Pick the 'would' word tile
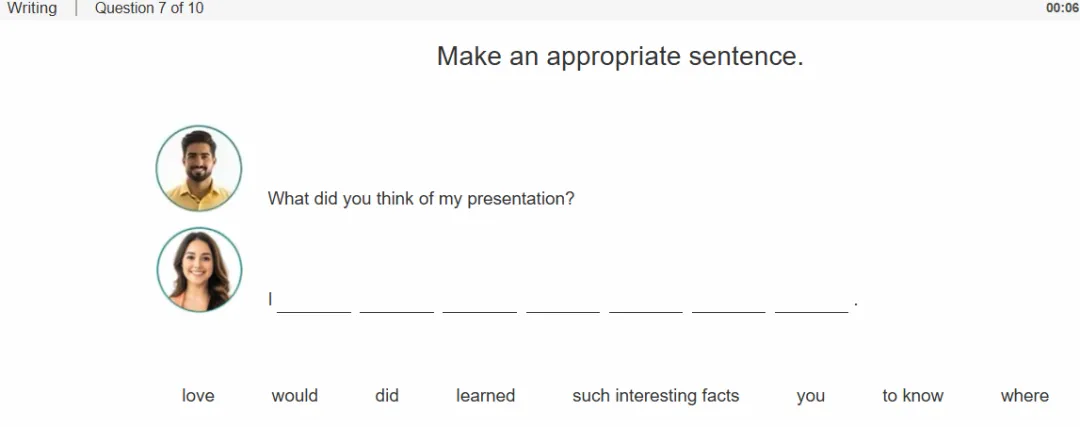This screenshot has height=427, width=1080. click(x=295, y=396)
